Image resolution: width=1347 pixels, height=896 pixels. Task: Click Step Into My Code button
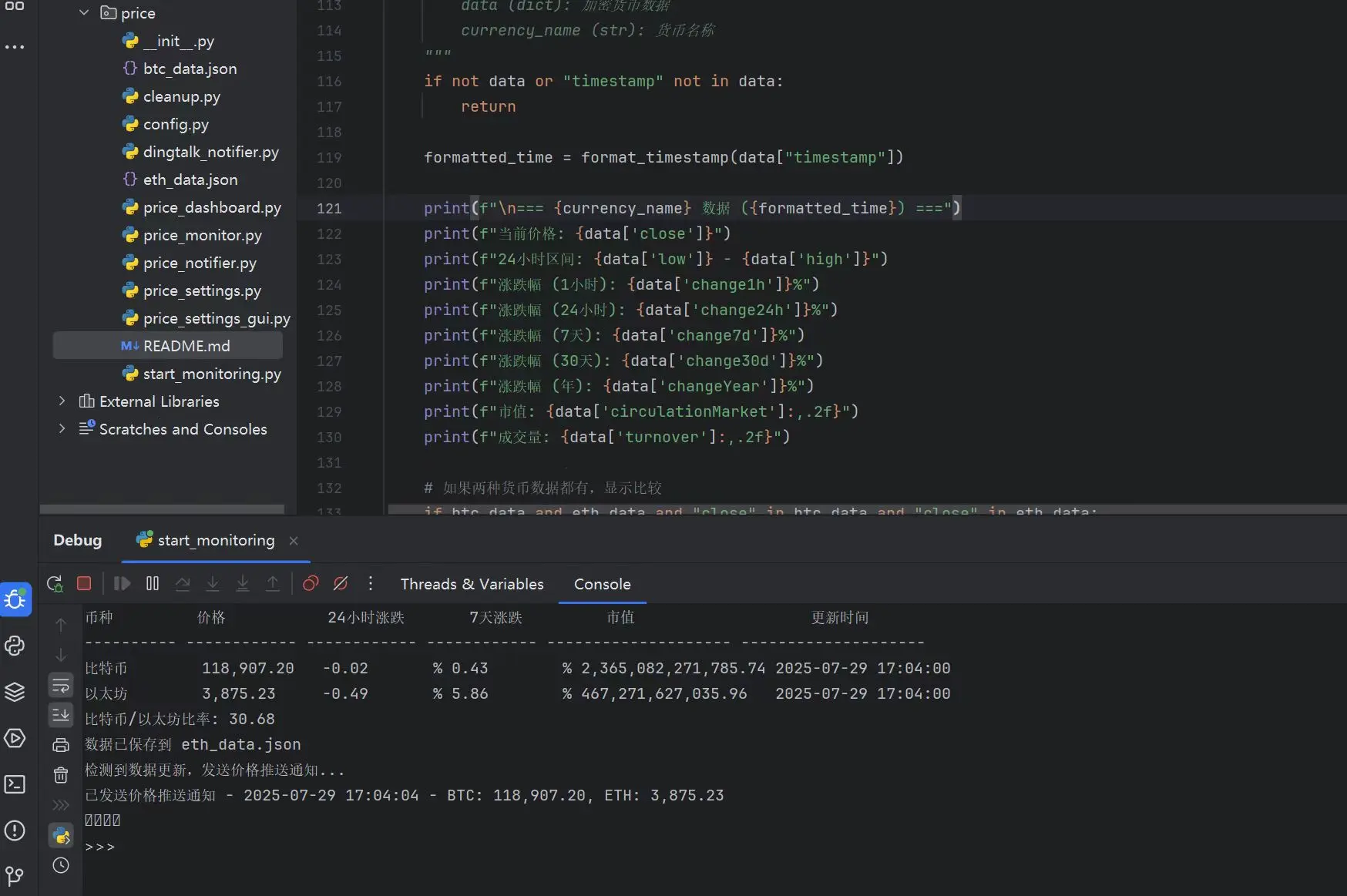point(243,584)
